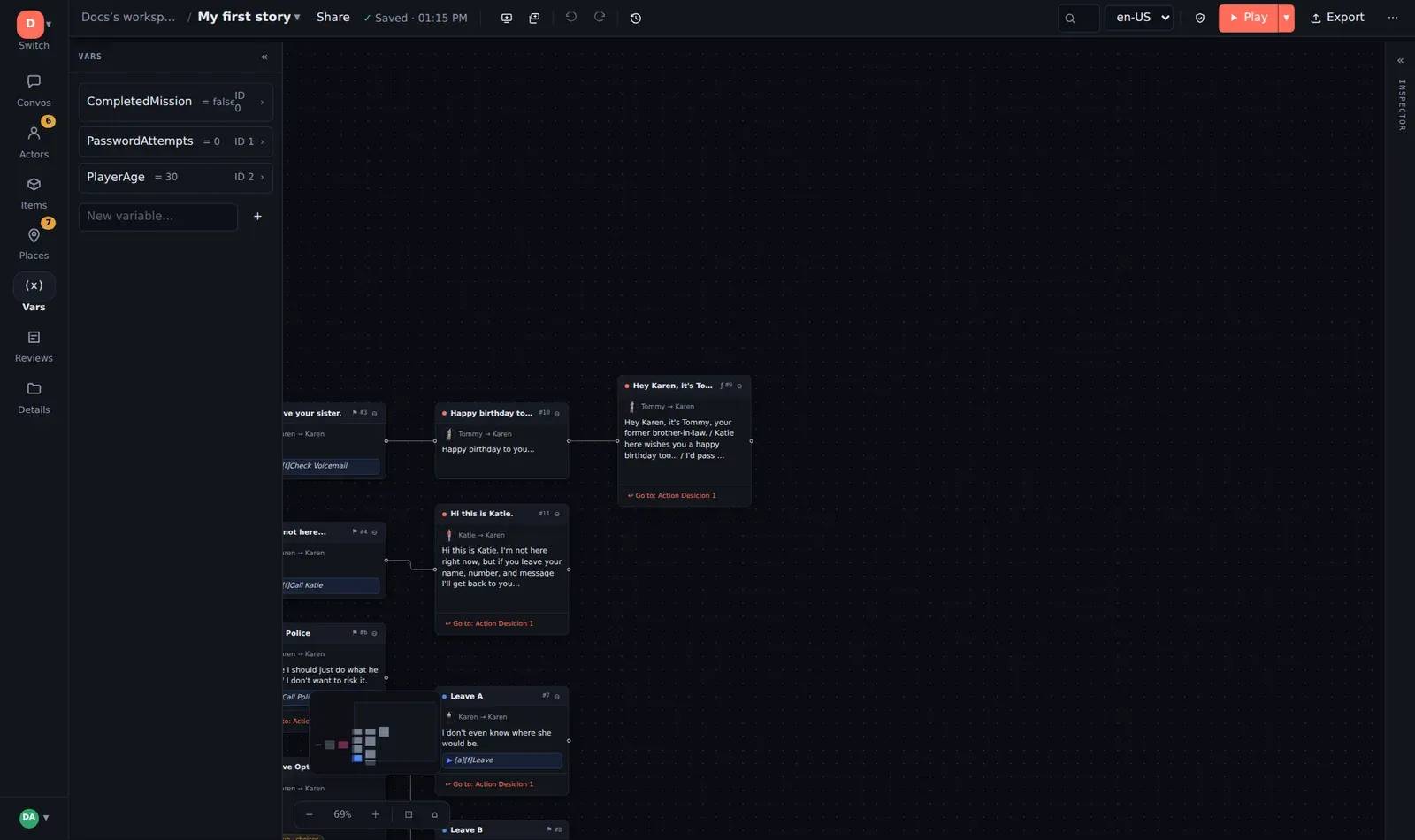This screenshot has width=1415, height=840.
Task: Select the Leave A node title
Action: pos(466,696)
